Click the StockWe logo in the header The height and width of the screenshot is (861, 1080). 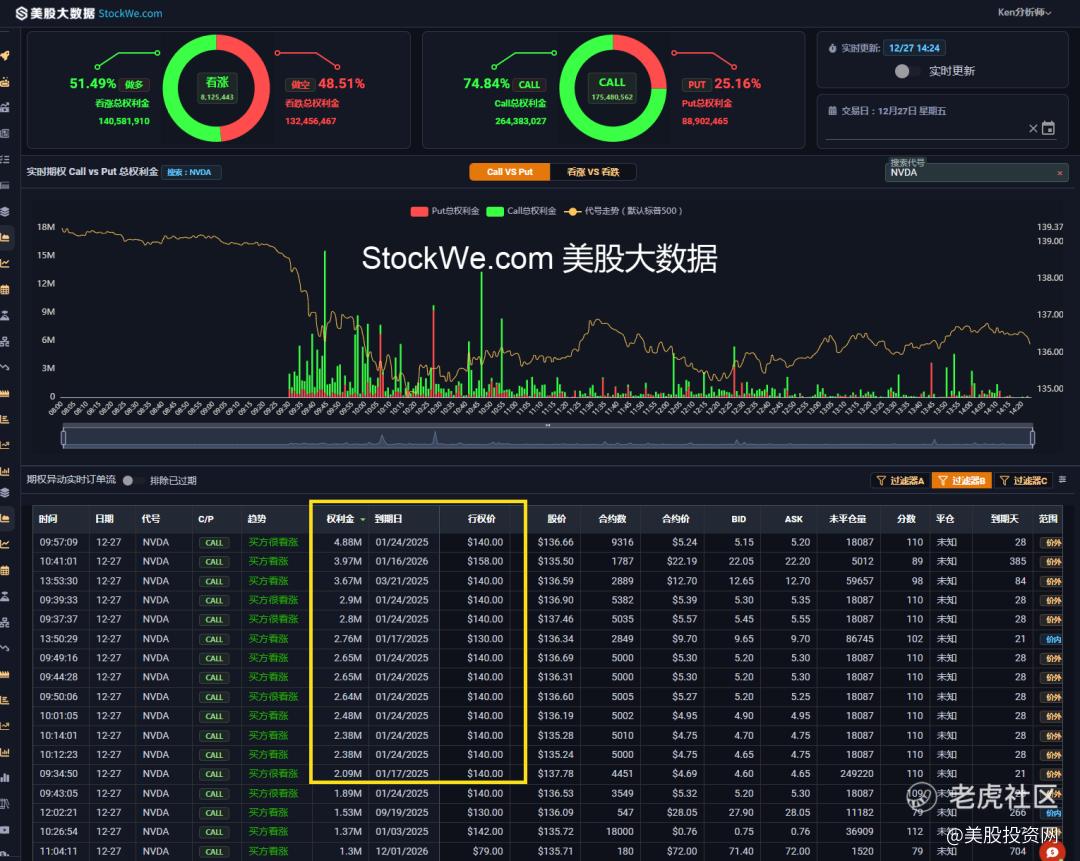click(x=89, y=13)
